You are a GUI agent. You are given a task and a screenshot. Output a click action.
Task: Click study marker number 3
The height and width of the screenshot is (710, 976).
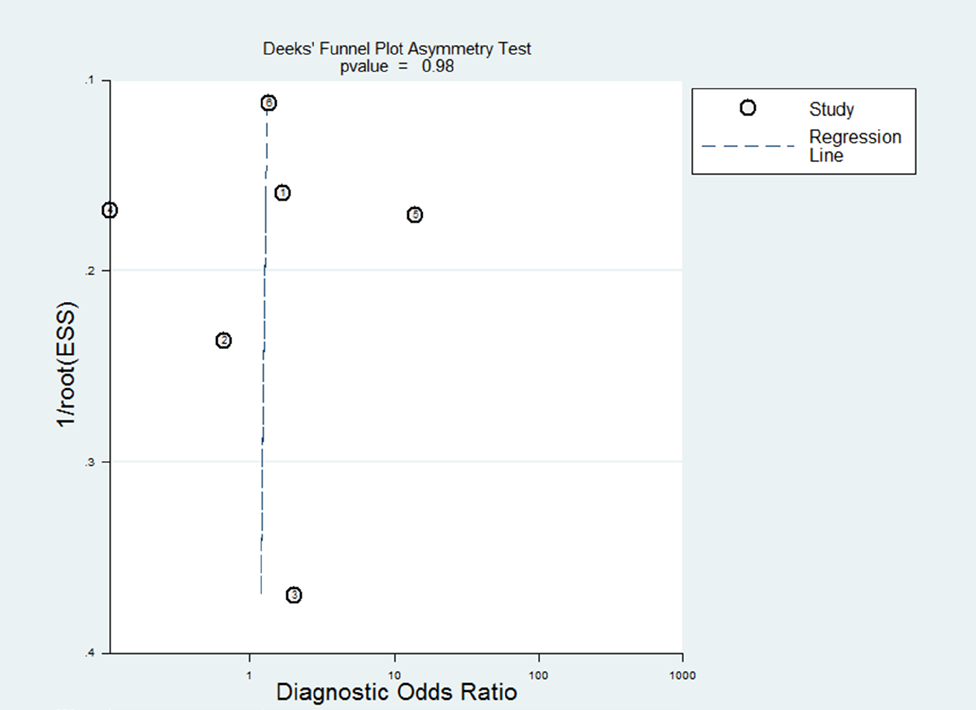click(294, 595)
